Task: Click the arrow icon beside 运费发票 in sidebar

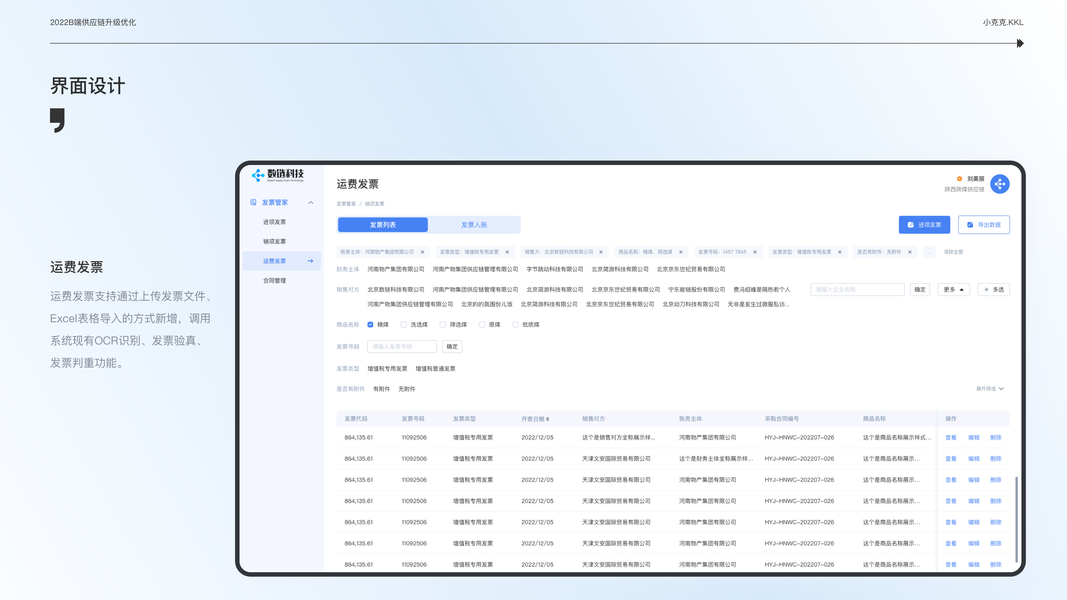Action: pos(310,261)
